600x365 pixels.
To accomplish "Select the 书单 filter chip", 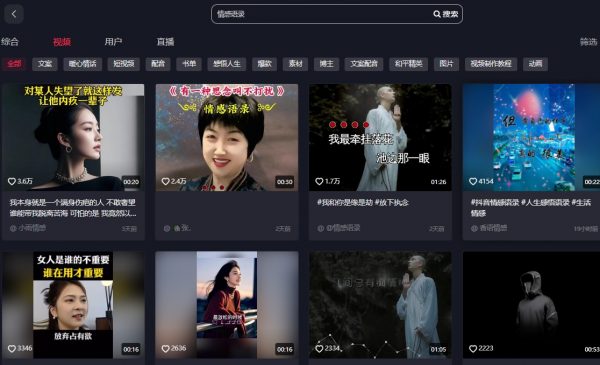I will click(189, 64).
